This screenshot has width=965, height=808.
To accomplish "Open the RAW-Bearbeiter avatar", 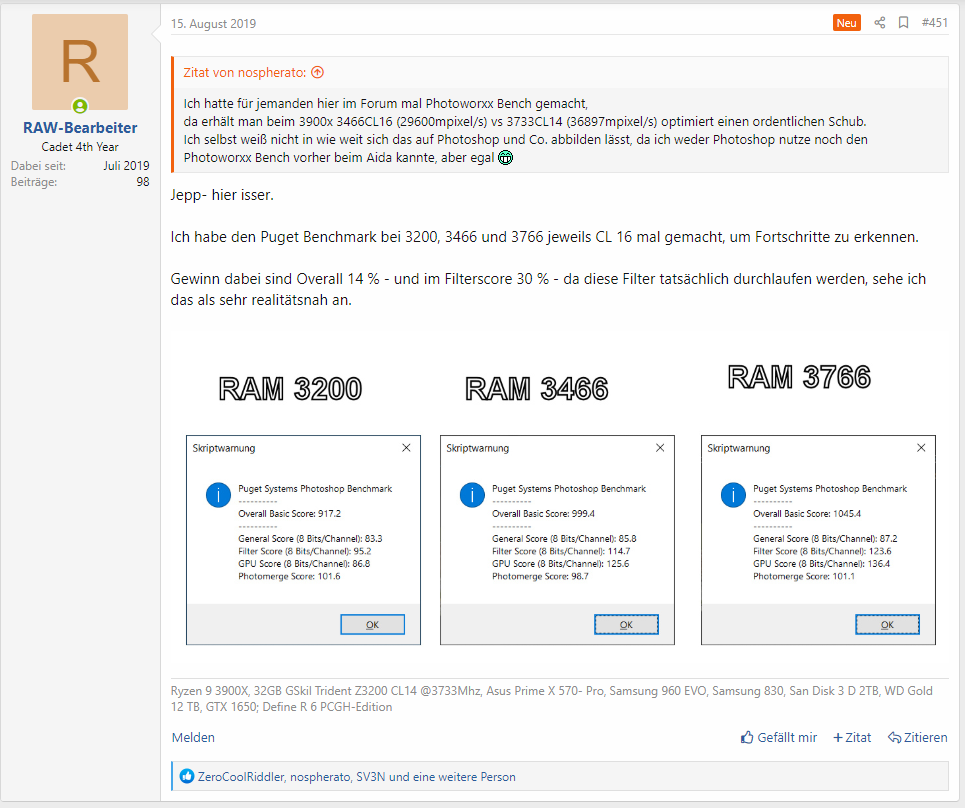I will click(x=80, y=62).
